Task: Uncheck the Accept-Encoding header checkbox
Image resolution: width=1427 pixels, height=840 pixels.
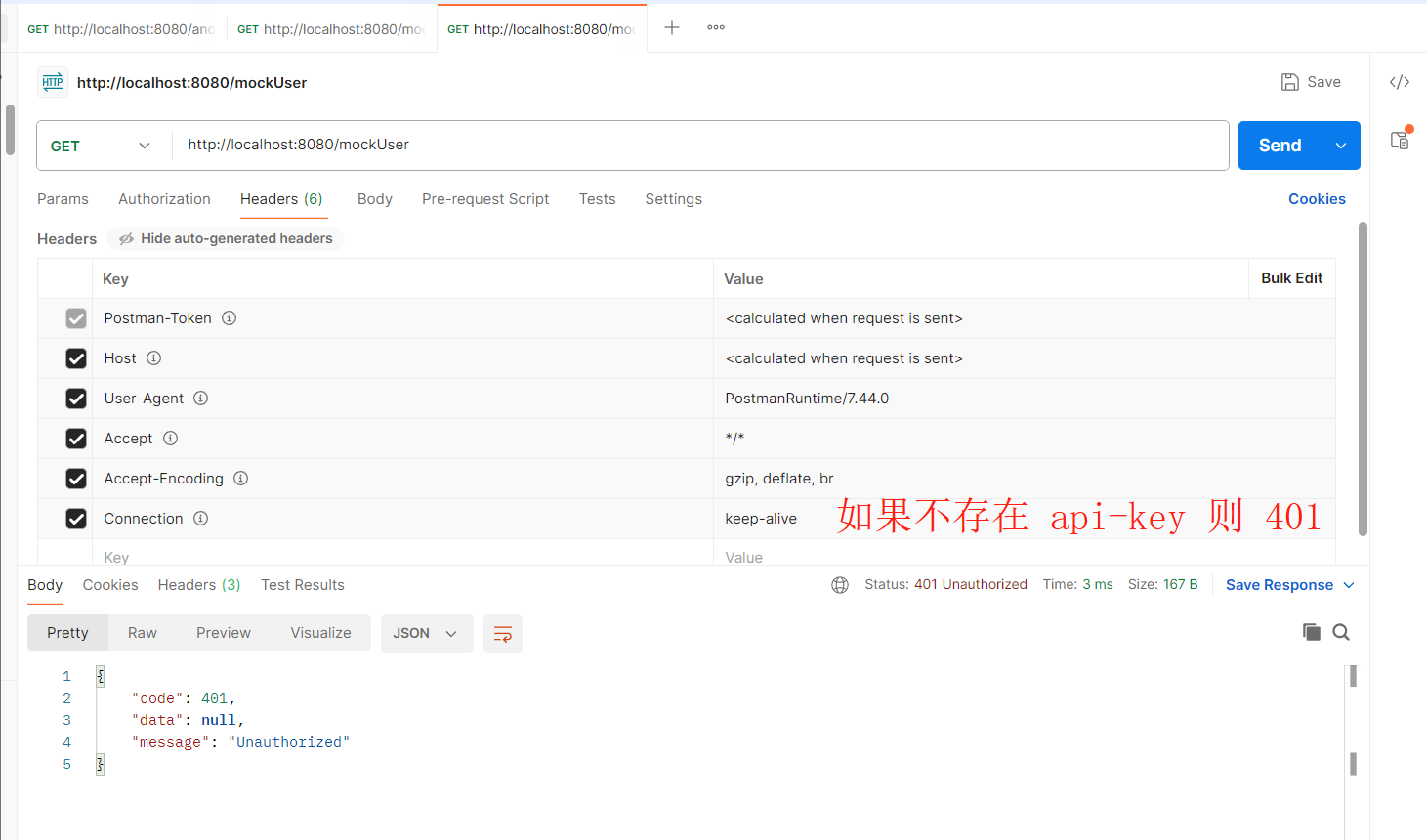Action: pyautogui.click(x=76, y=479)
